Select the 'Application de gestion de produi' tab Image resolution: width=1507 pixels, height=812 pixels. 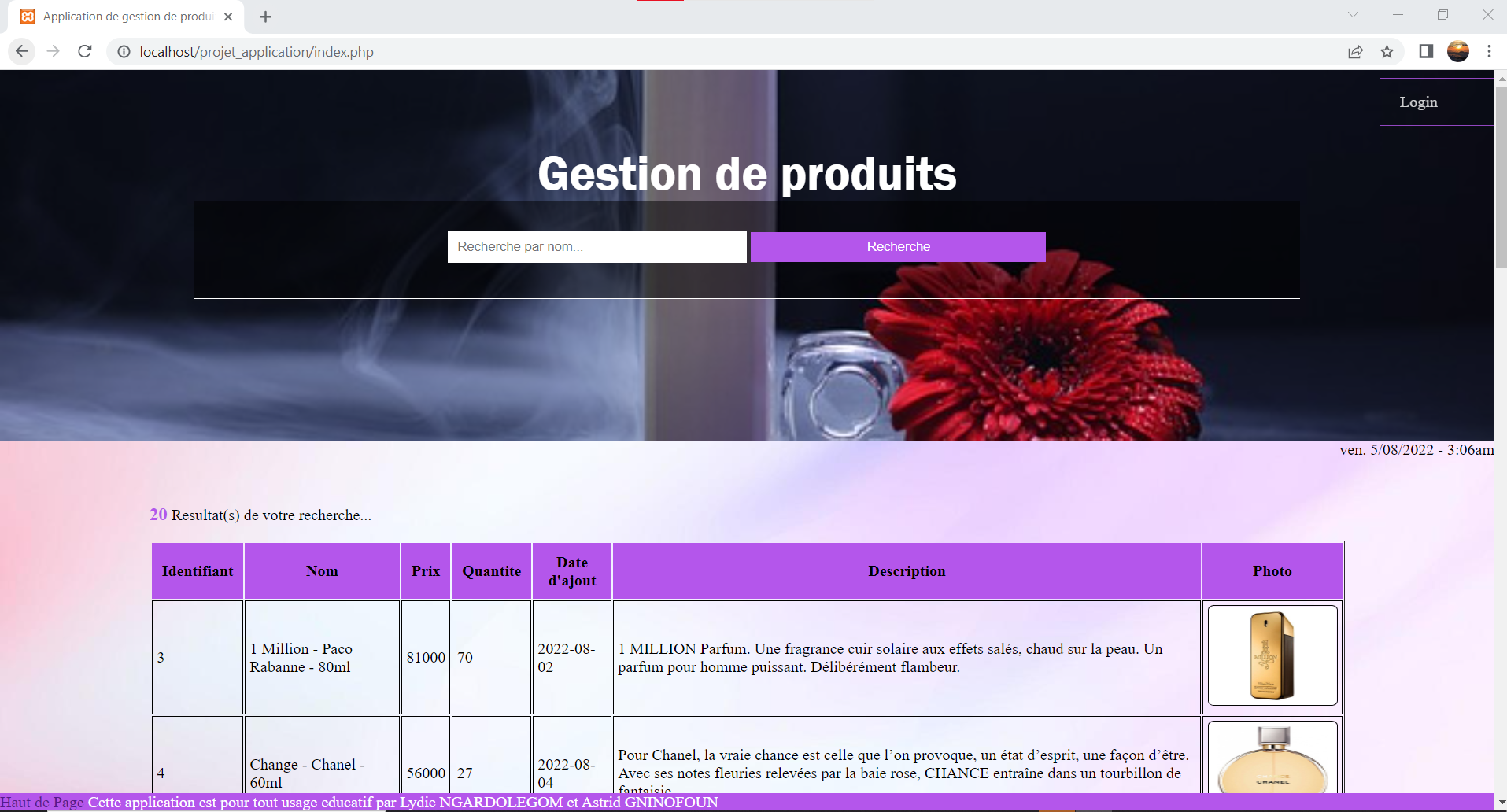click(126, 16)
